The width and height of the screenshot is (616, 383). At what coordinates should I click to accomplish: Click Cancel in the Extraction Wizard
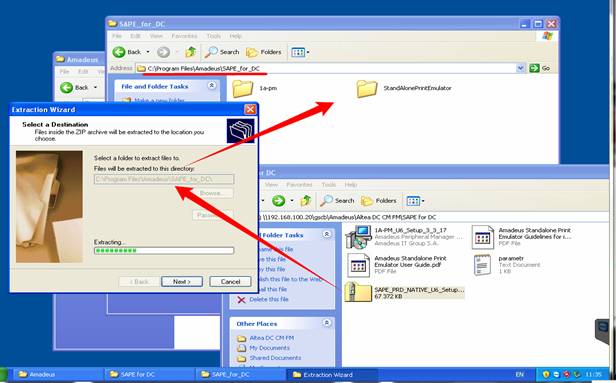click(230, 282)
